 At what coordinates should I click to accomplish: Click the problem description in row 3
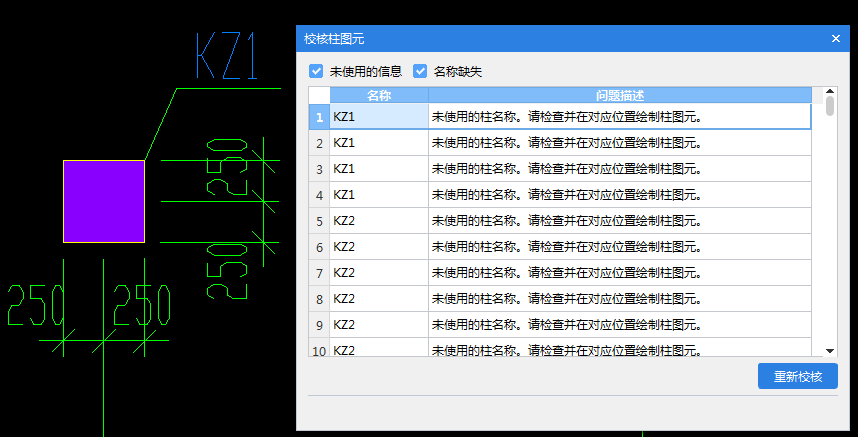coord(620,169)
